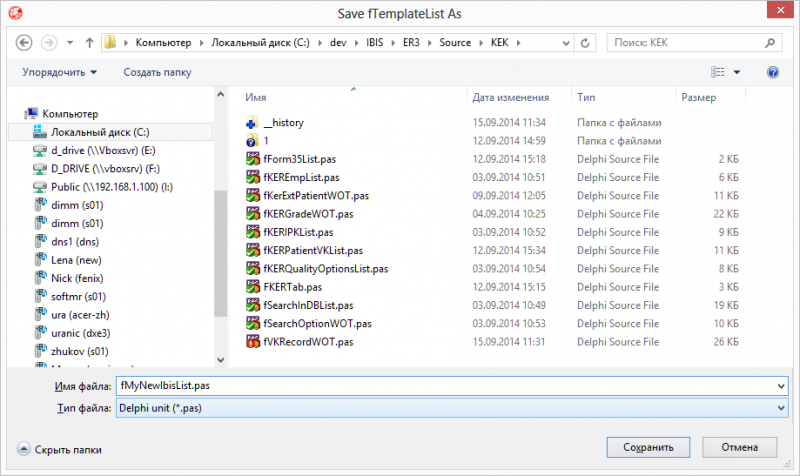The height and width of the screenshot is (476, 800).
Task: Expand the Имя файла dropdown arrow
Action: 779,385
